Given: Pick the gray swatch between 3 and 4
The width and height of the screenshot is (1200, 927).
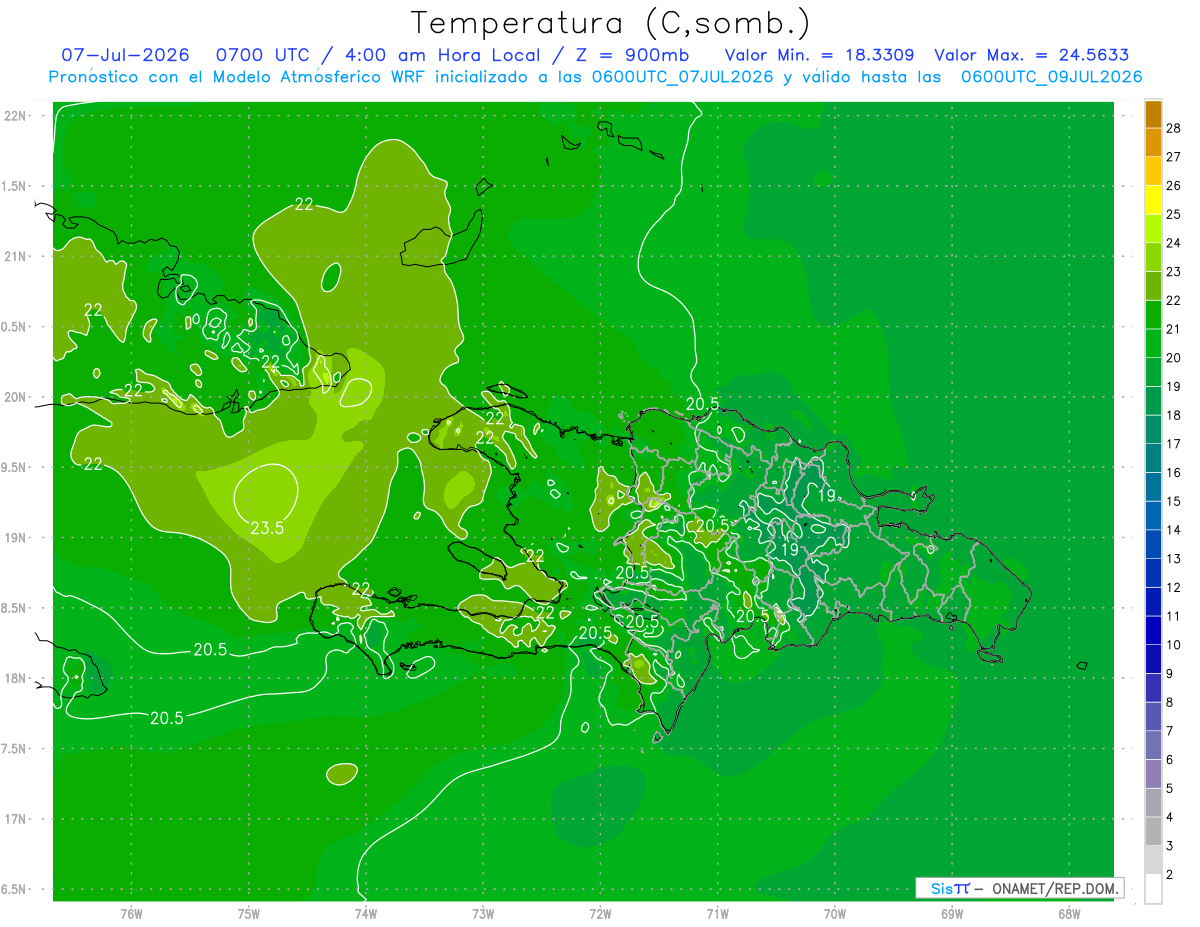Looking at the screenshot, I should (1153, 832).
